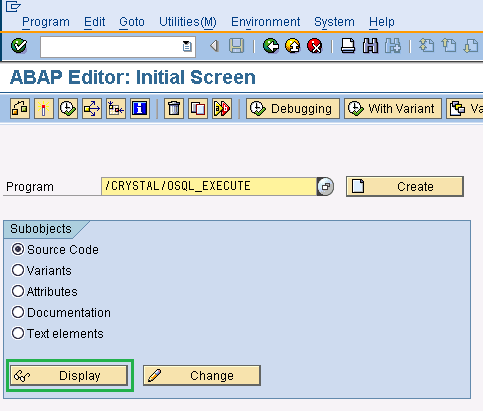This screenshot has height=411, width=483.
Task: Click the Check syntax icon
Action: (20, 108)
